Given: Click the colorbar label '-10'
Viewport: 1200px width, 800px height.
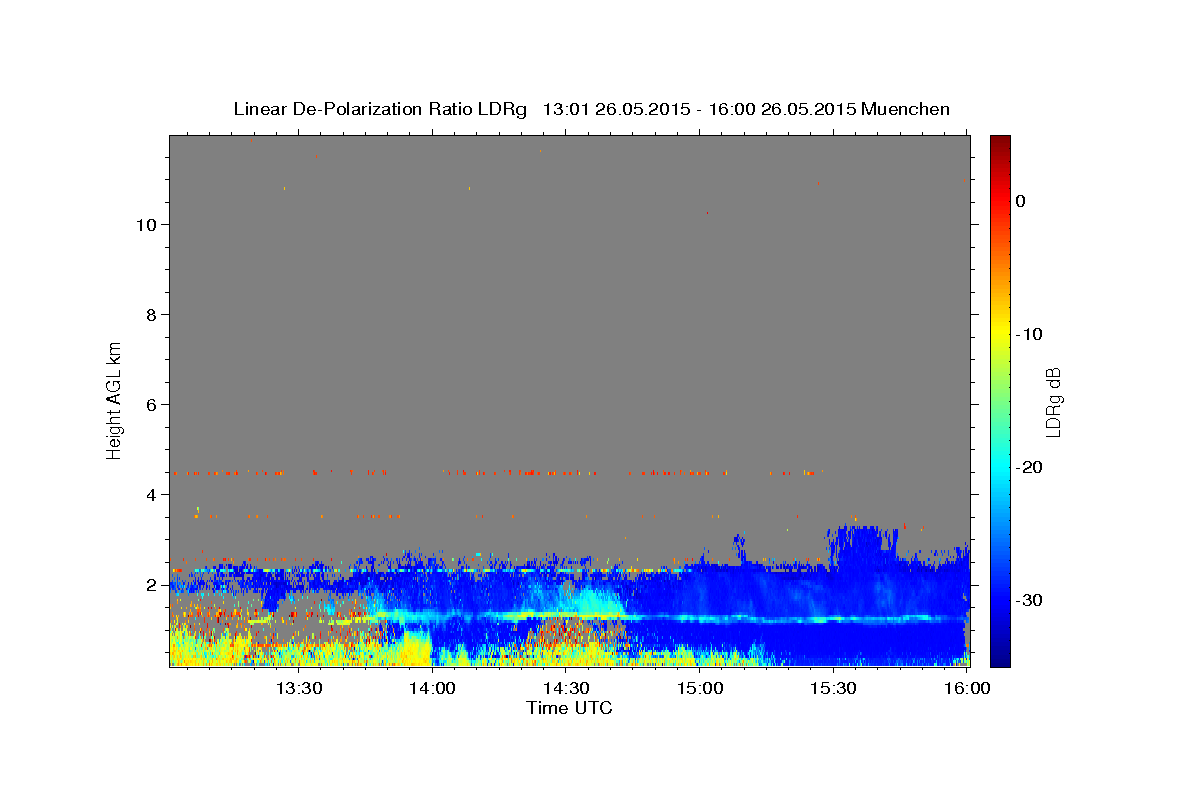Looking at the screenshot, I should click(x=1029, y=334).
